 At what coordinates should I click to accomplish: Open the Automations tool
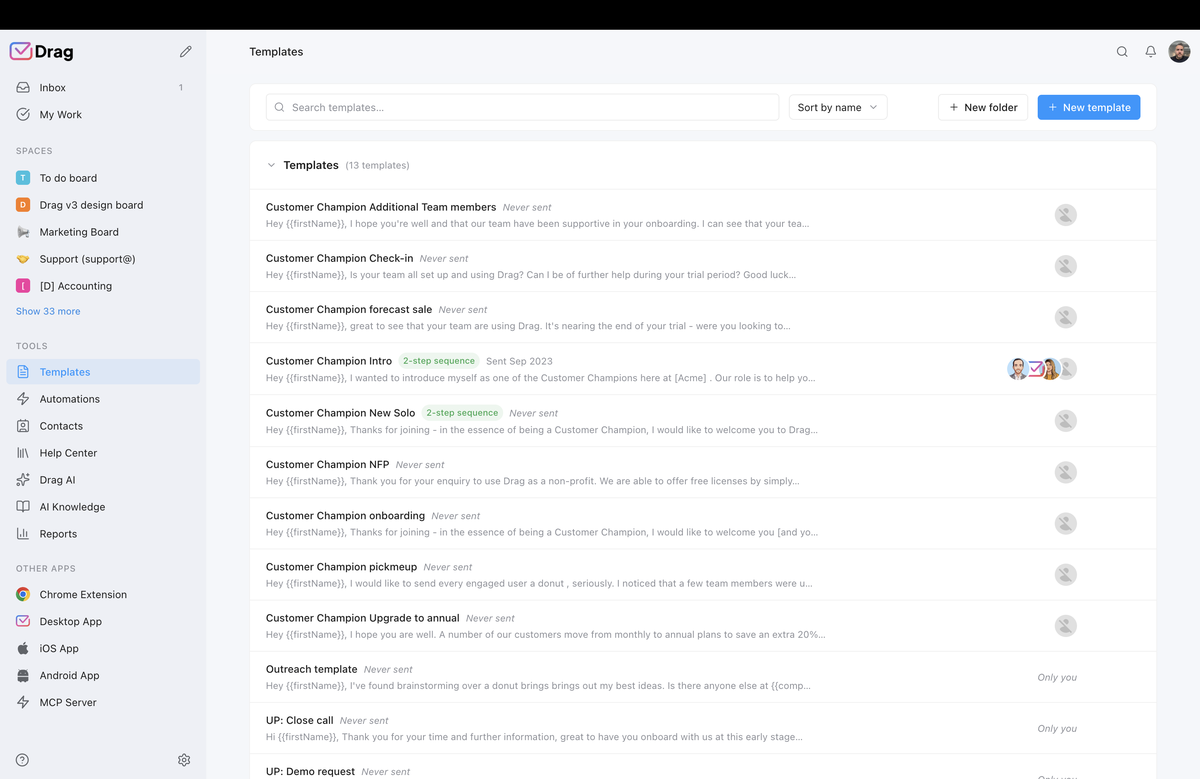pos(103,399)
